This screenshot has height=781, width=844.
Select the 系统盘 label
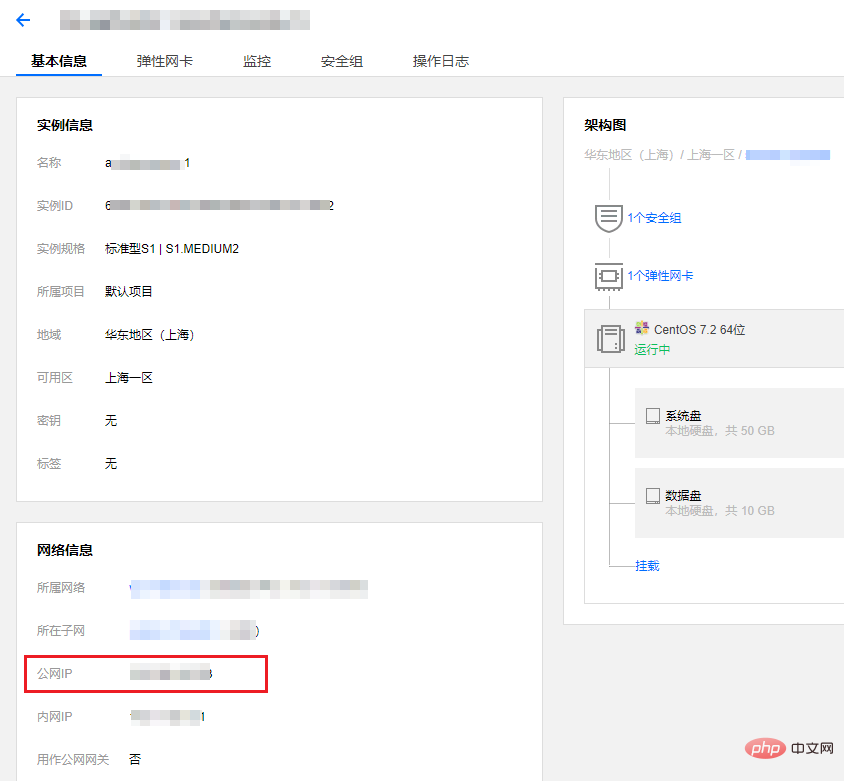click(683, 416)
